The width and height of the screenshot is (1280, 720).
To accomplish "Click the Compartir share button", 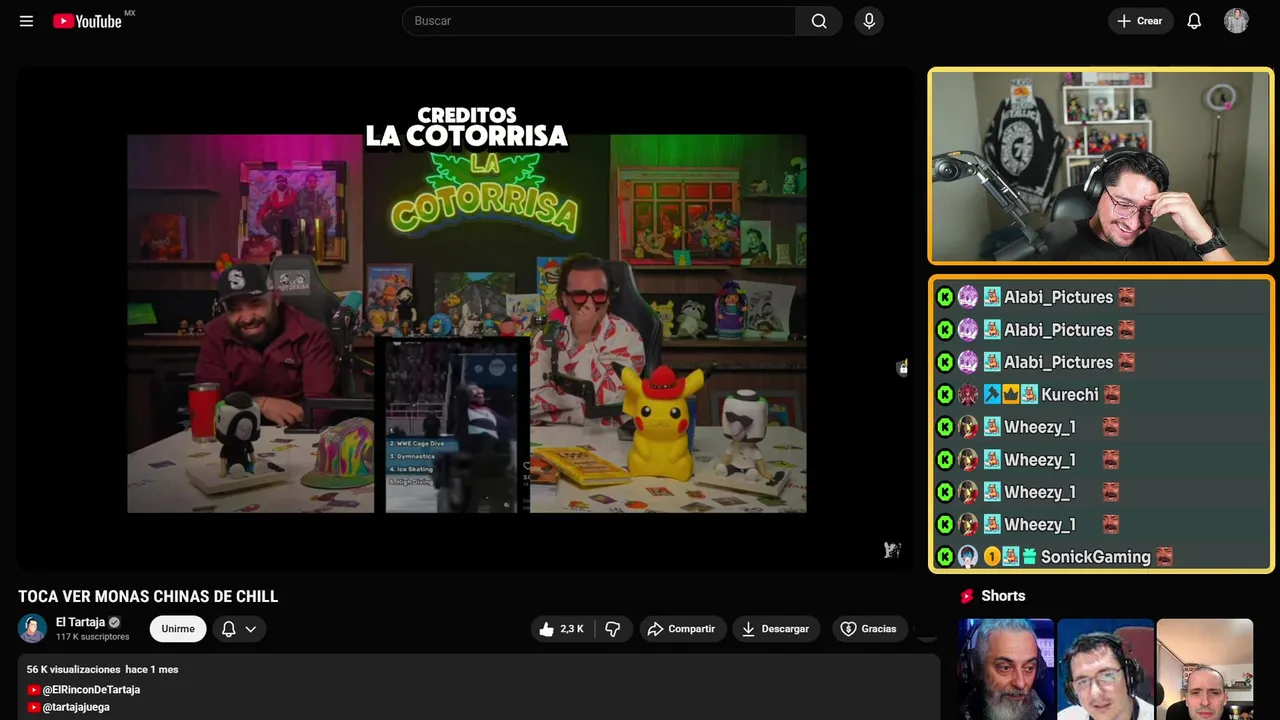I will 682,629.
